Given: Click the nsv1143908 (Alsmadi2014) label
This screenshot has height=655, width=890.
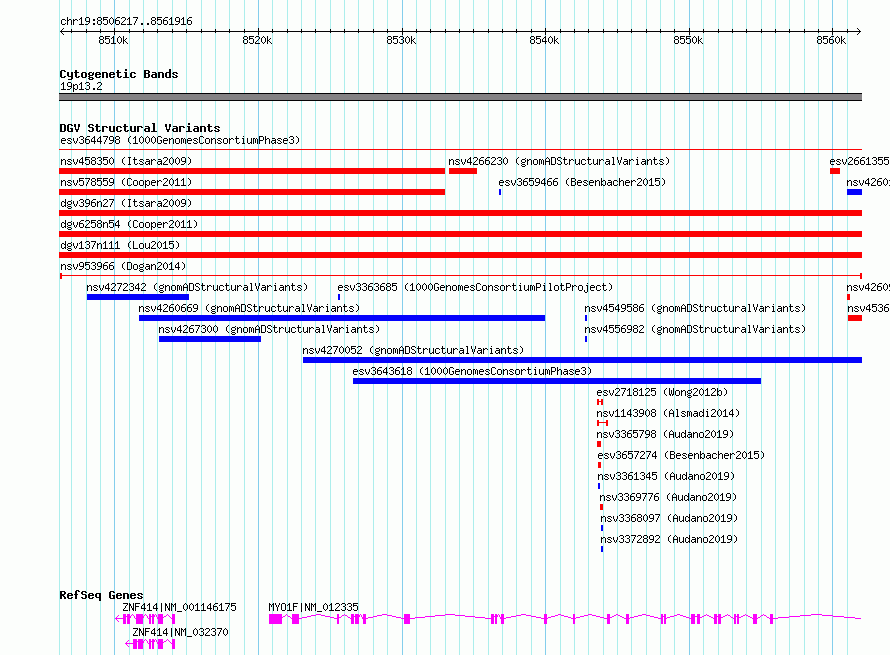Looking at the screenshot, I should 668,413.
